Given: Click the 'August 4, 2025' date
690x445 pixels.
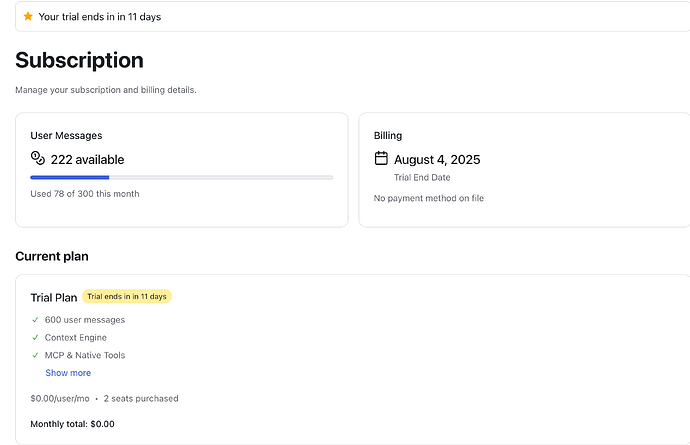Looking at the screenshot, I should [437, 160].
